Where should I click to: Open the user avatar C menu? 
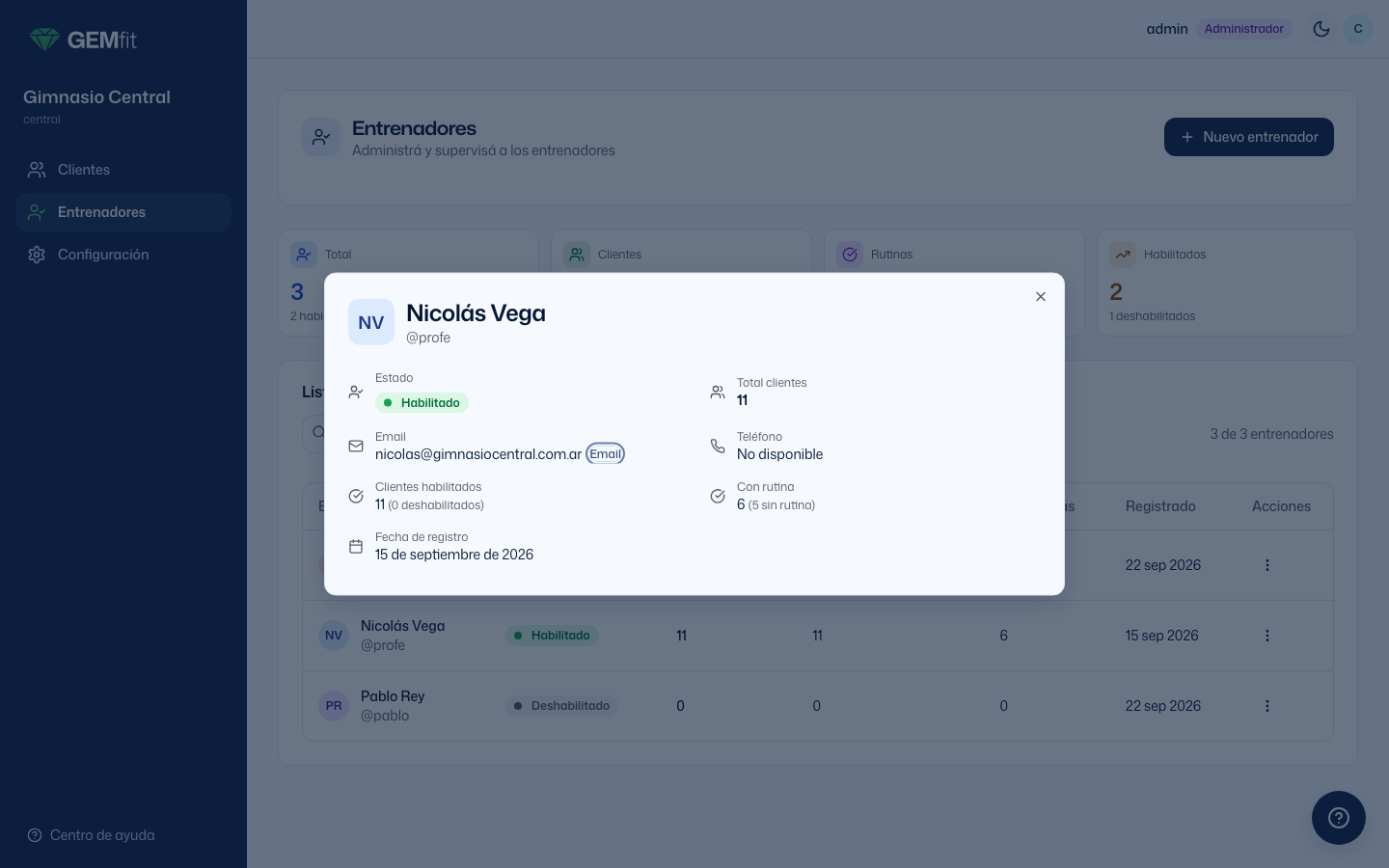(1358, 29)
